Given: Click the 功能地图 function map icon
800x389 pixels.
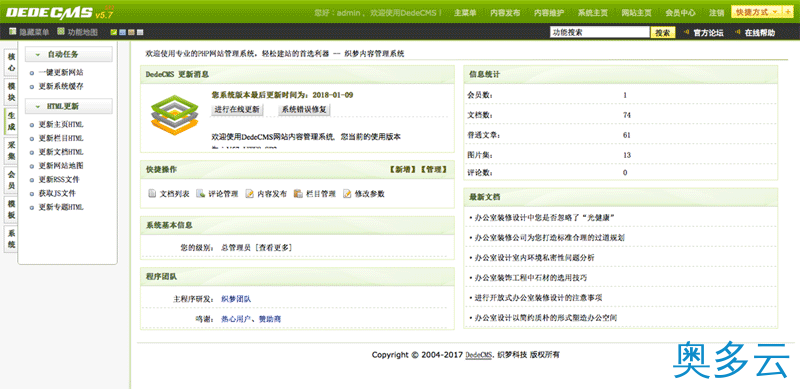Looking at the screenshot, I should point(61,32).
